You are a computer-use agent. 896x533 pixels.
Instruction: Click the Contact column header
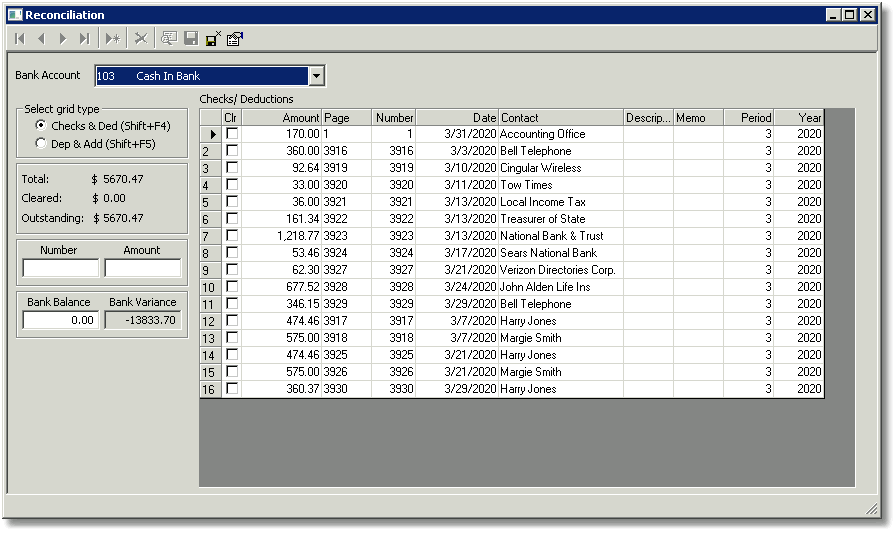click(561, 118)
